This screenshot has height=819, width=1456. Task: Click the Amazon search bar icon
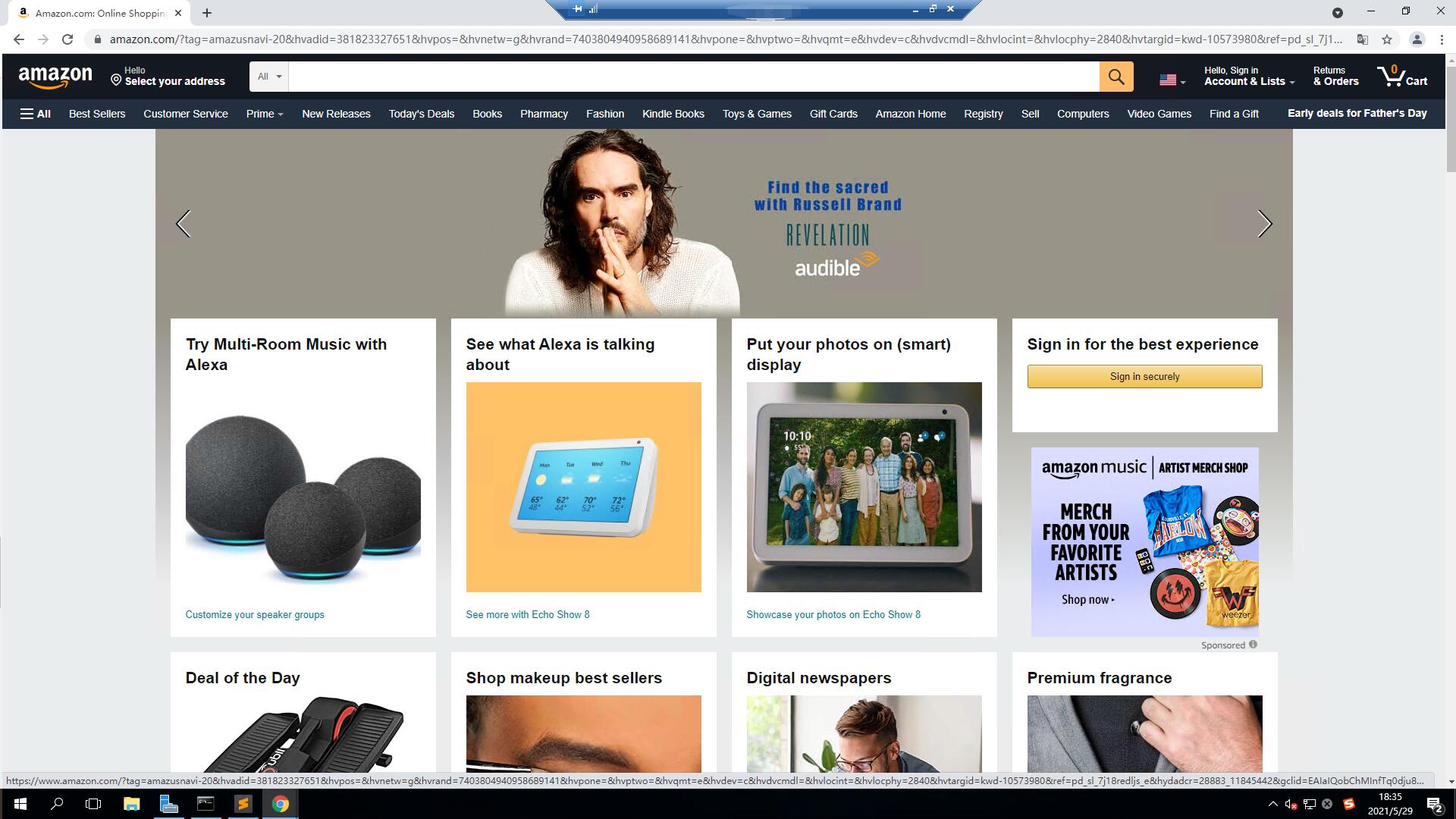point(1116,76)
